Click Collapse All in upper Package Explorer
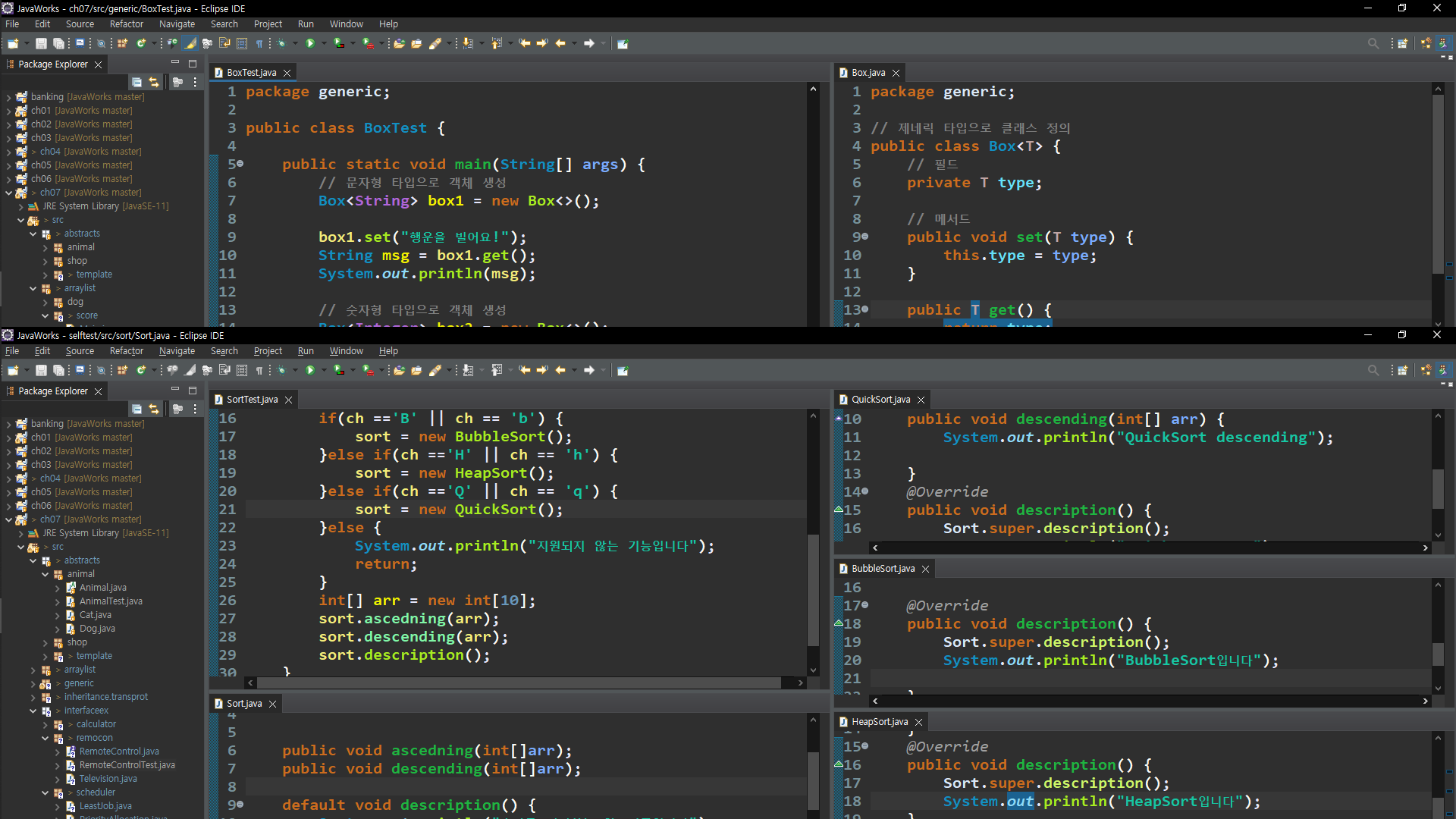 coord(136,82)
